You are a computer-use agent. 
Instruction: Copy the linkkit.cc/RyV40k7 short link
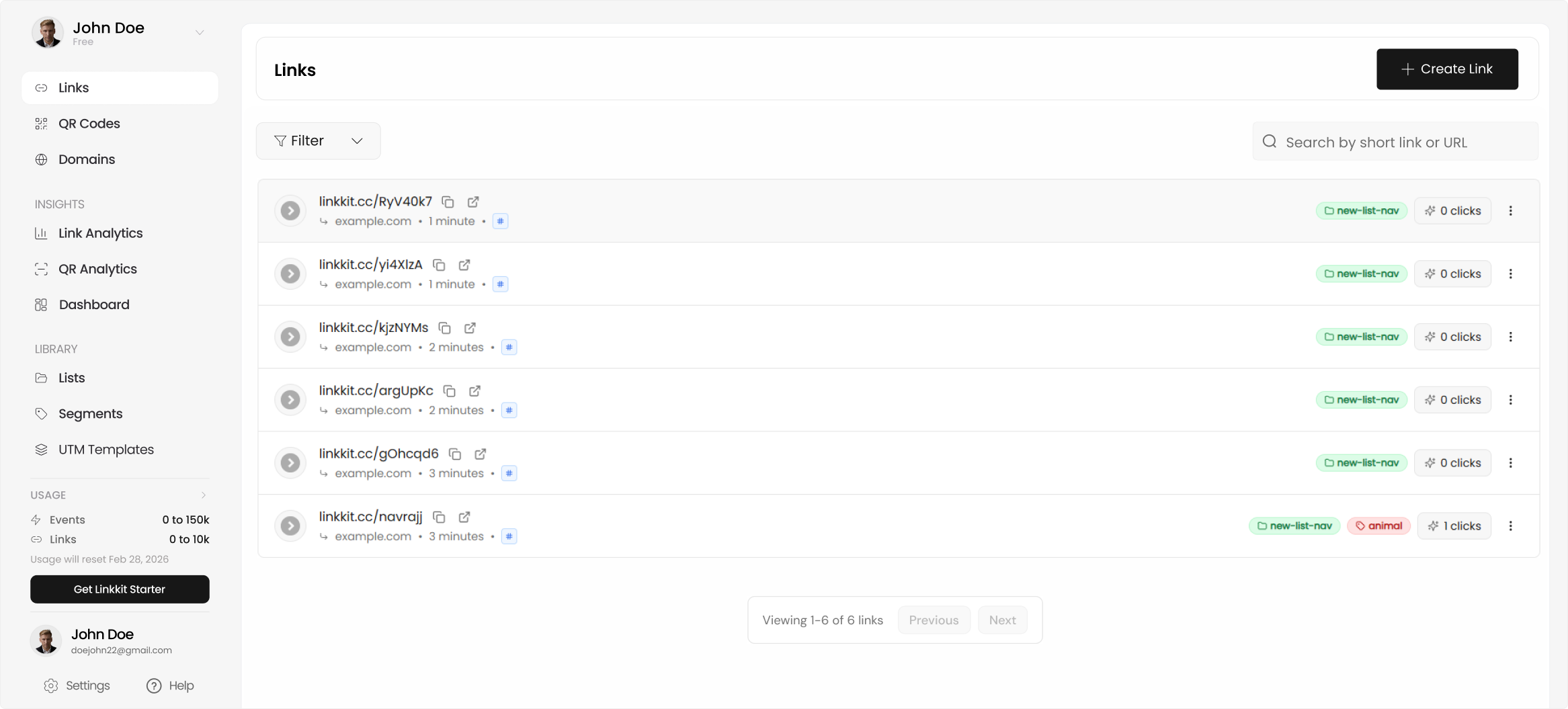pyautogui.click(x=448, y=202)
